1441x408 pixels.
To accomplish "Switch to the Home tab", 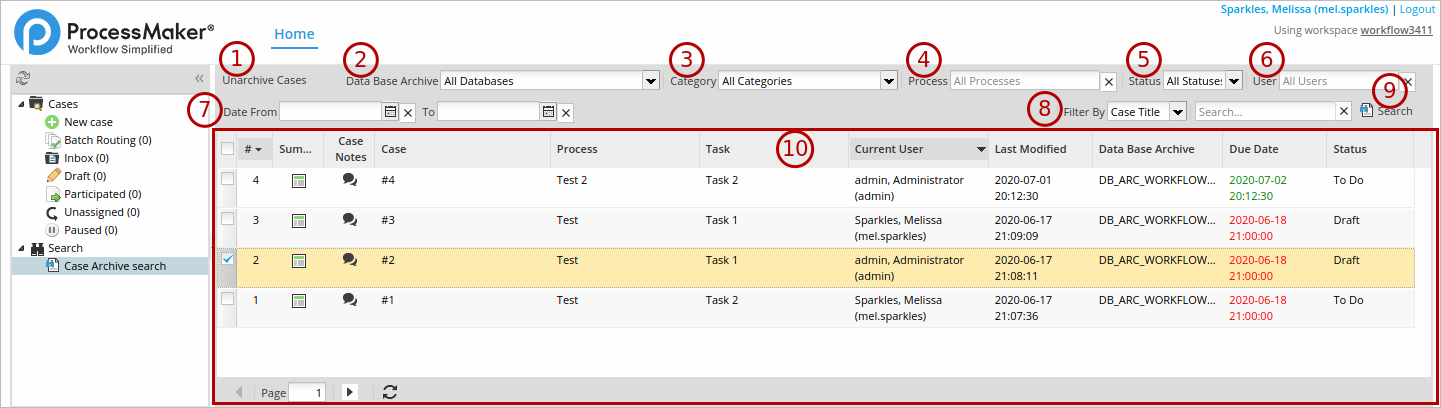I will [x=294, y=34].
